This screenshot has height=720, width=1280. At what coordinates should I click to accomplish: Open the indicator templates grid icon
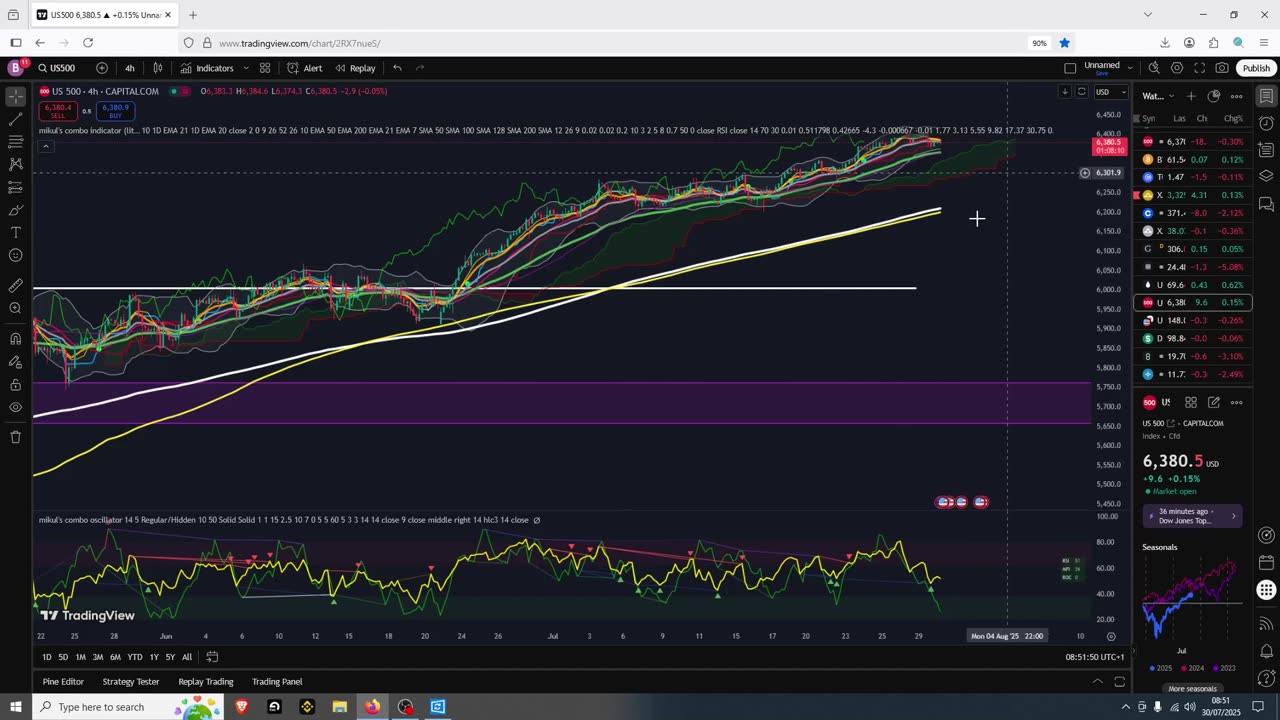coord(265,68)
